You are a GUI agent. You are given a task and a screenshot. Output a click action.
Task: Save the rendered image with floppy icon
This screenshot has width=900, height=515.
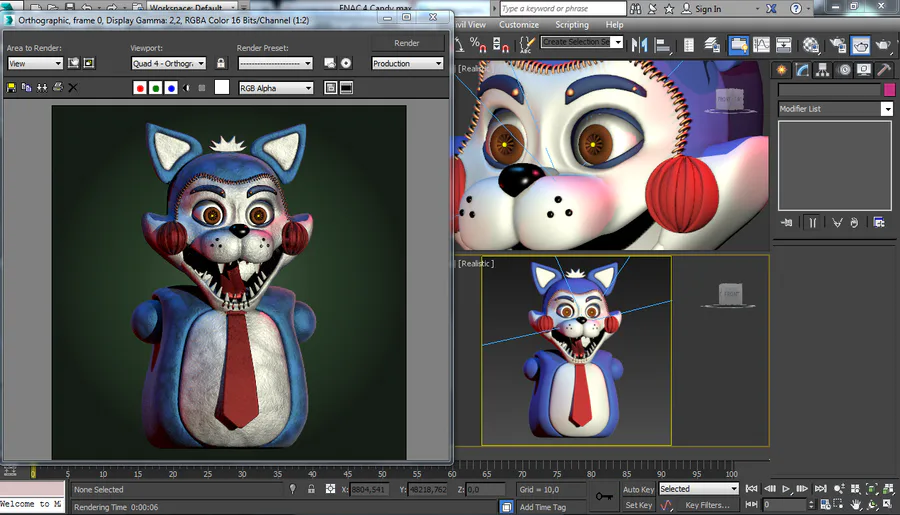11,87
